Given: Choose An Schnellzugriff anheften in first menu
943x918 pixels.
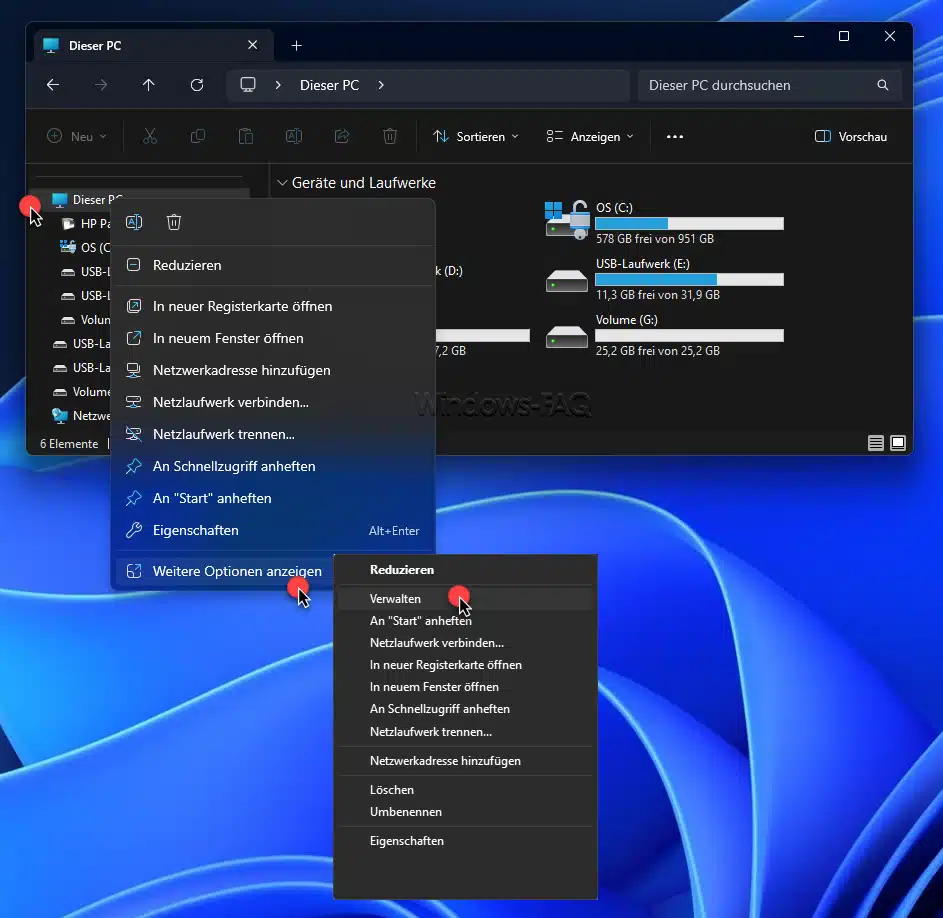Looking at the screenshot, I should 274,466.
